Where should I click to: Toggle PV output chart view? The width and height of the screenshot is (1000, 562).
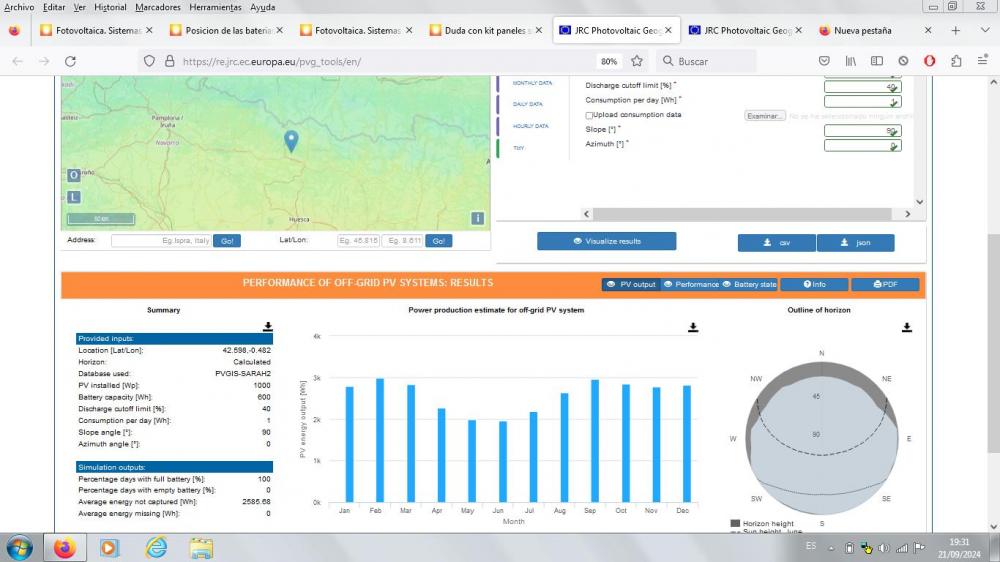coord(631,285)
